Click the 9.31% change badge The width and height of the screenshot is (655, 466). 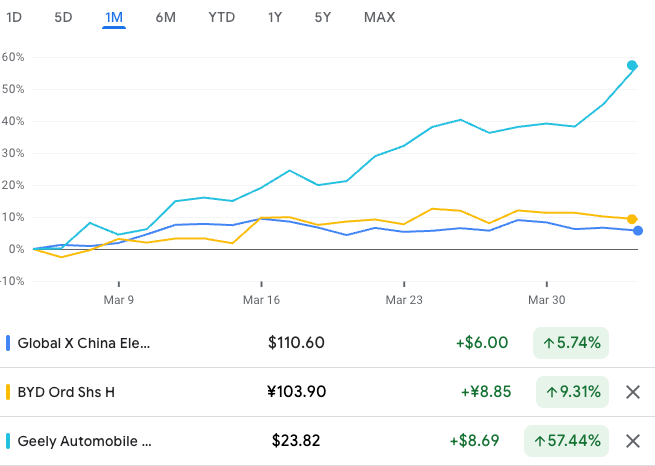pos(572,392)
